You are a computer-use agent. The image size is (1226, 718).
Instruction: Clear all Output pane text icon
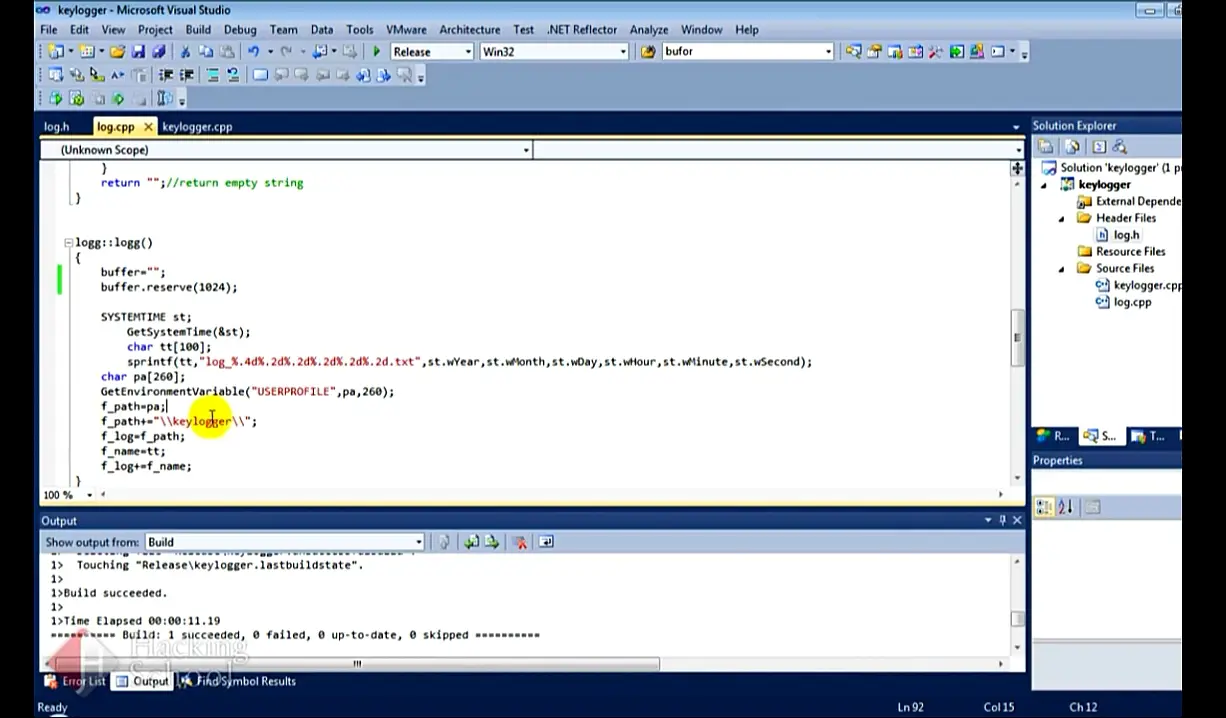click(x=519, y=542)
